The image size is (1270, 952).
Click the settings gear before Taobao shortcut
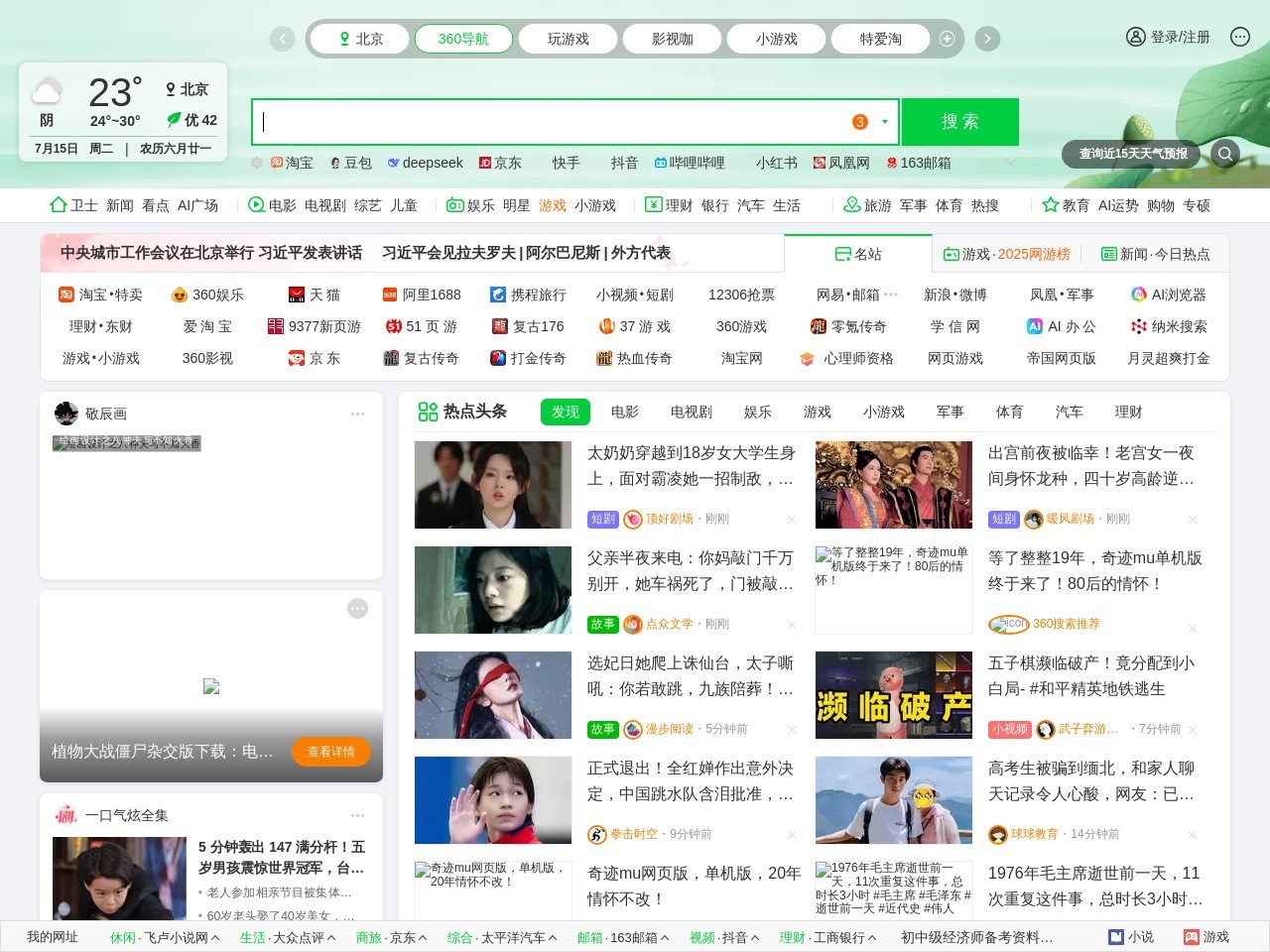257,163
